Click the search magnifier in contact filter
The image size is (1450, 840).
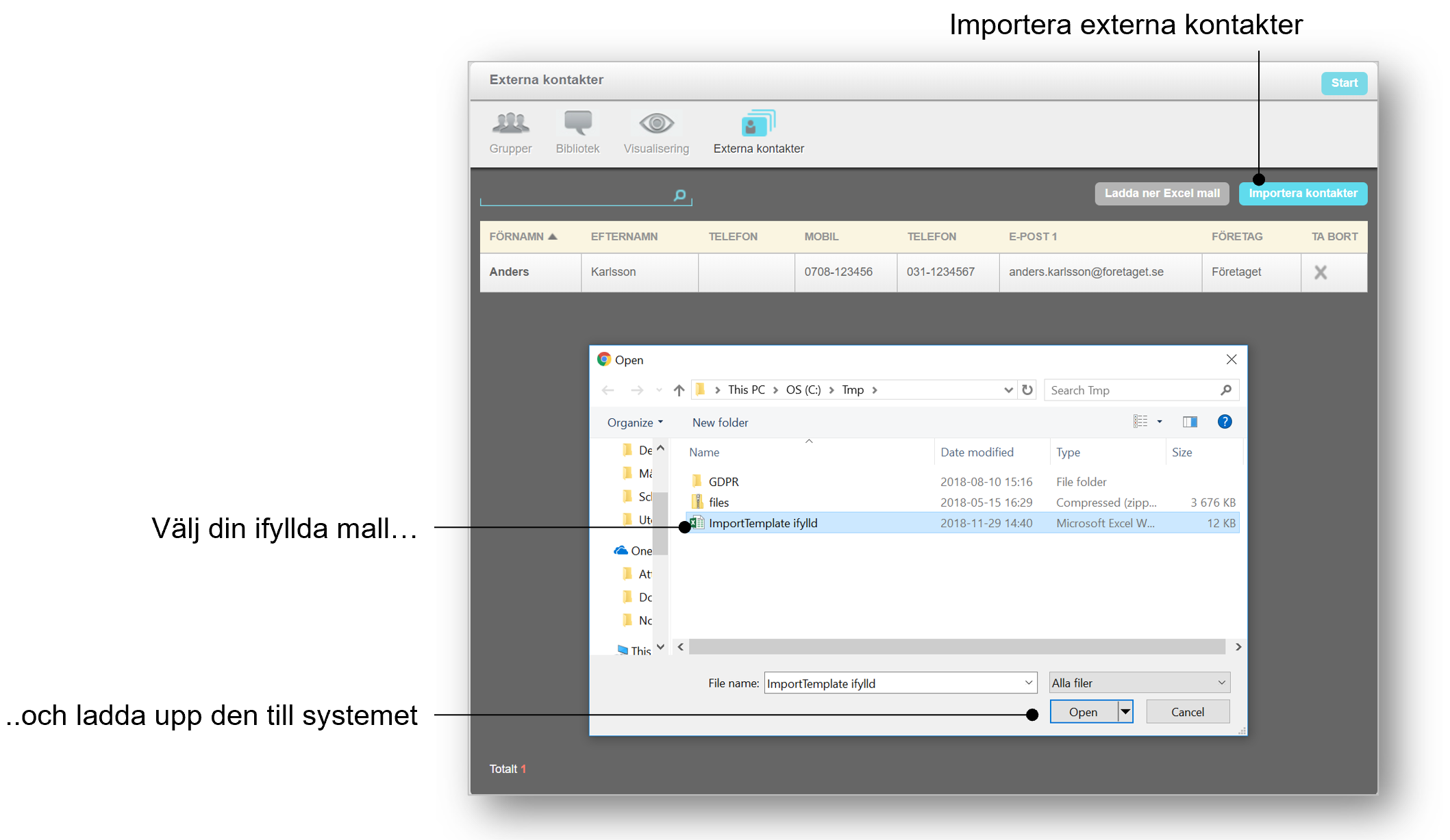[x=679, y=195]
